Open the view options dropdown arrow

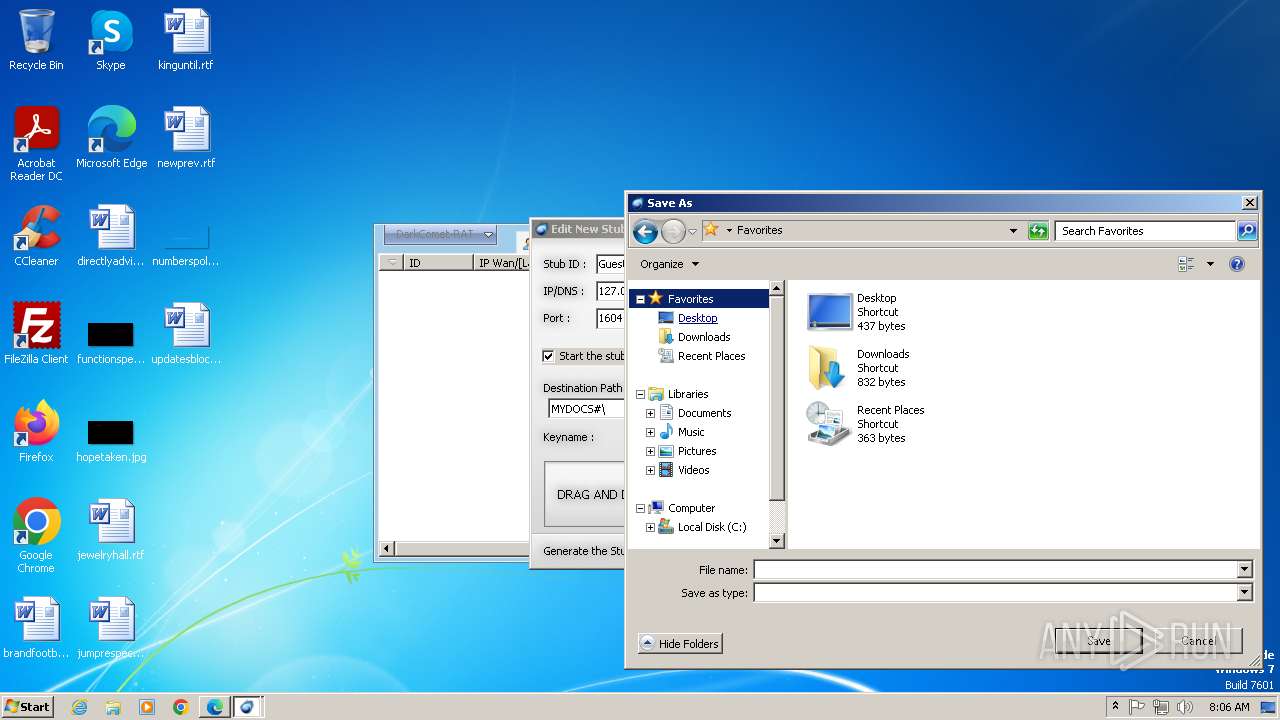tap(1210, 264)
